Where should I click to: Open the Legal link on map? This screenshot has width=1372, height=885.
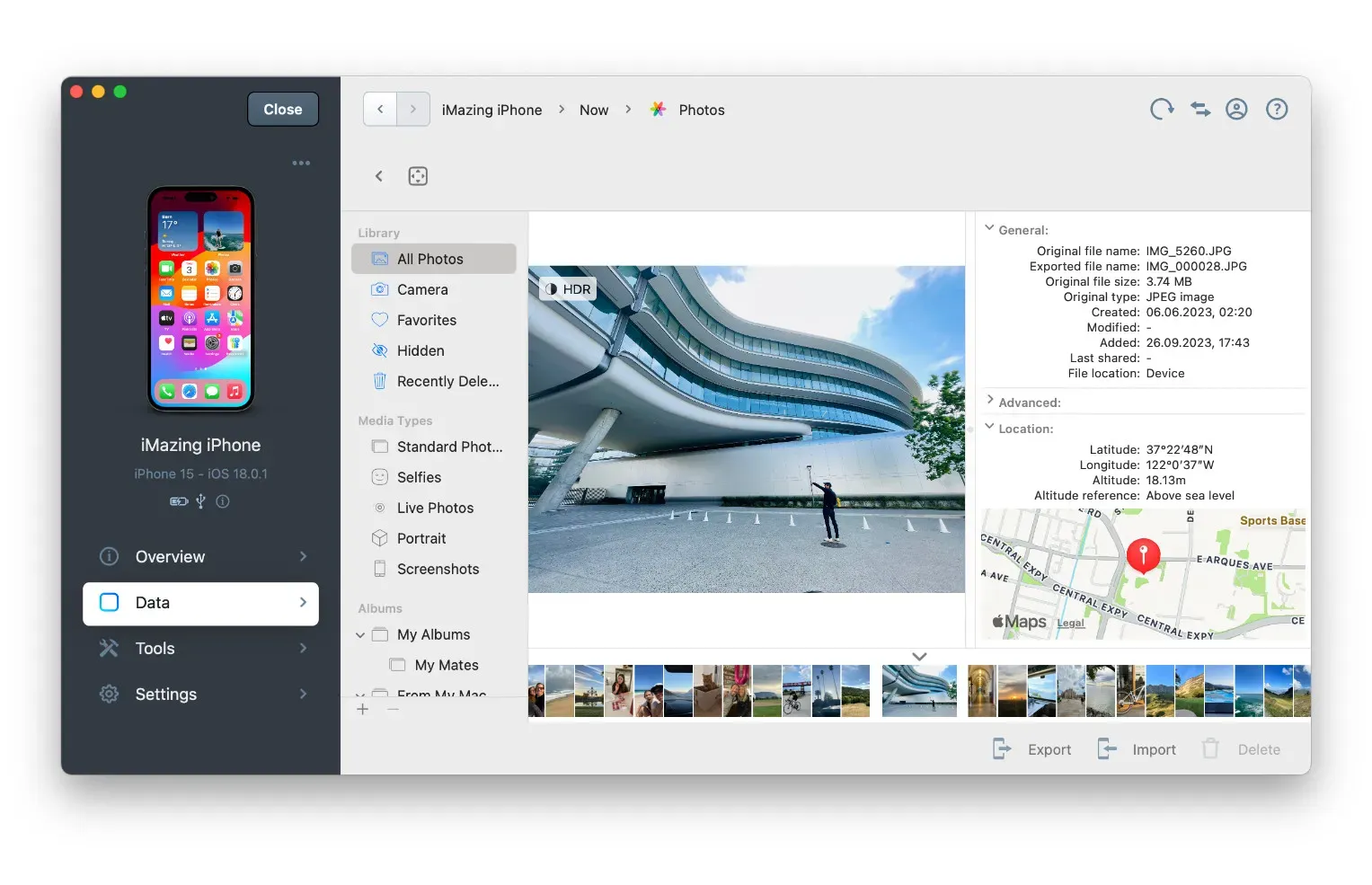tap(1070, 623)
